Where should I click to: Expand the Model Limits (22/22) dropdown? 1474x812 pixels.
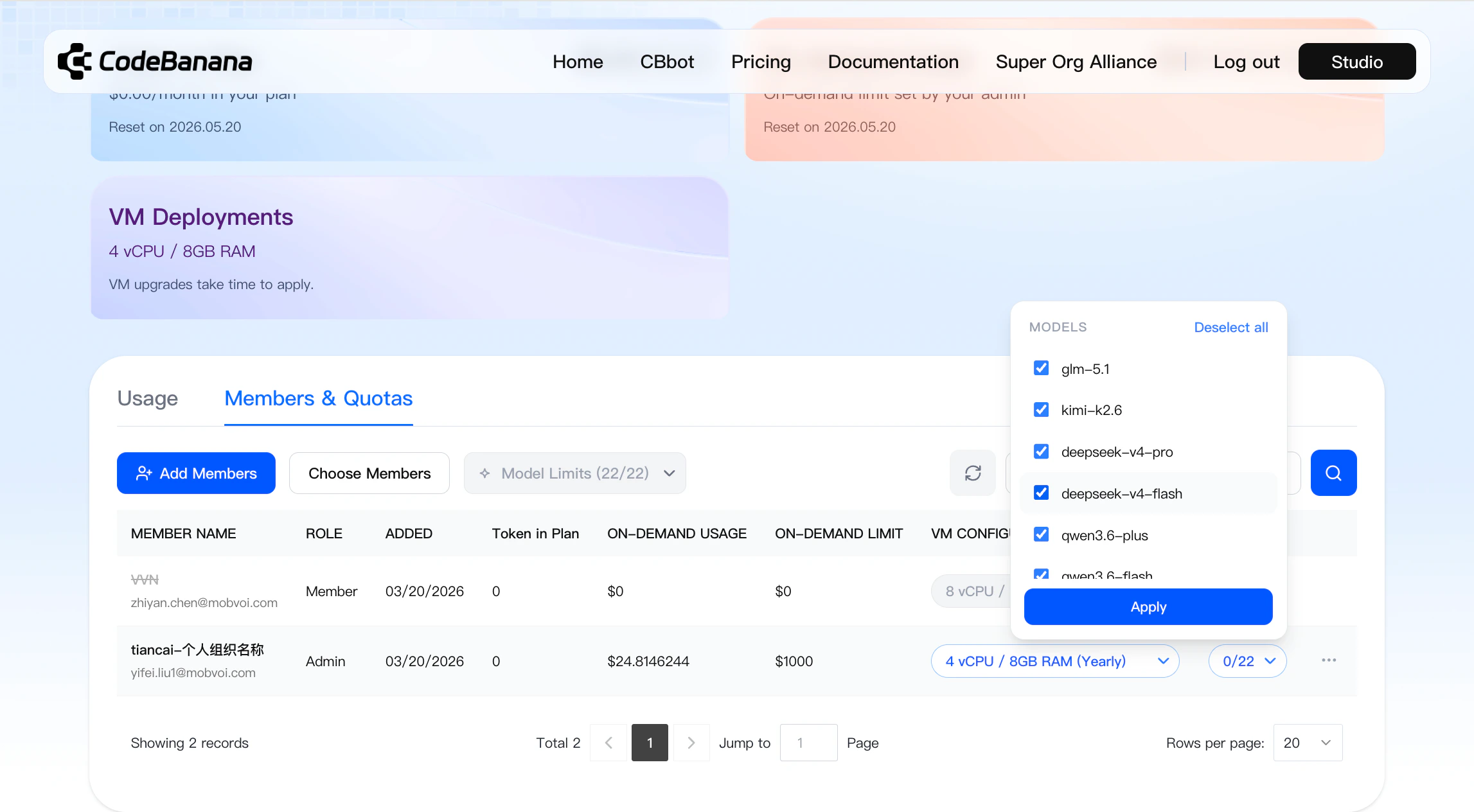click(575, 473)
